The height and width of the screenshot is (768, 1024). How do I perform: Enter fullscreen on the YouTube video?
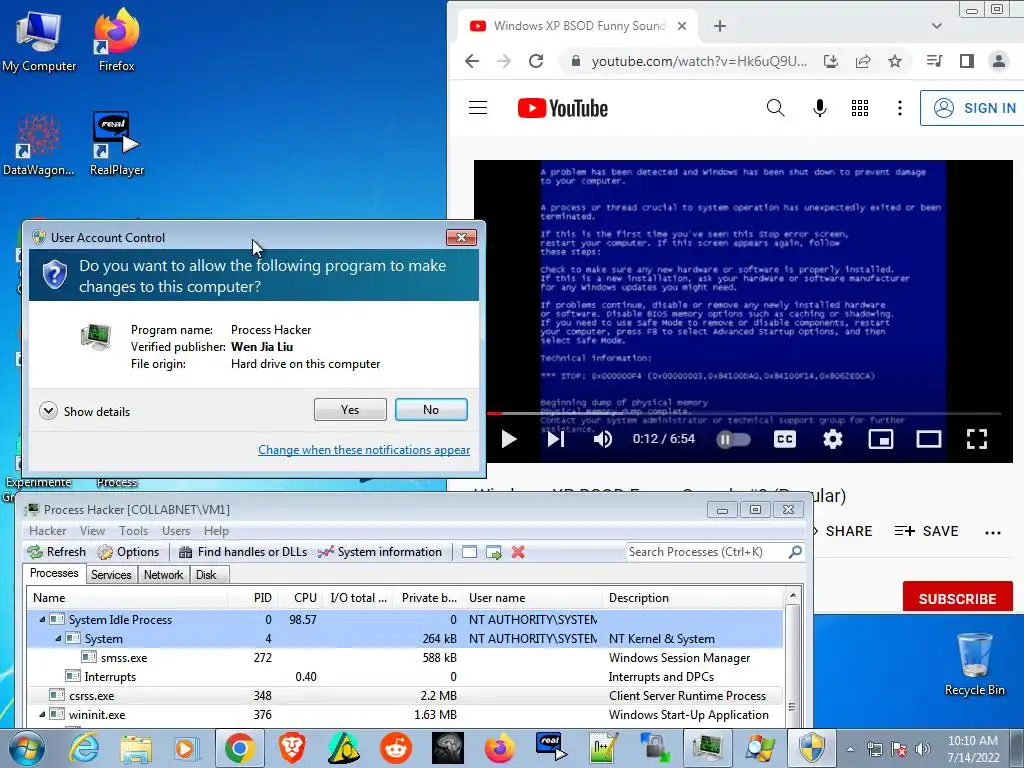click(x=977, y=439)
